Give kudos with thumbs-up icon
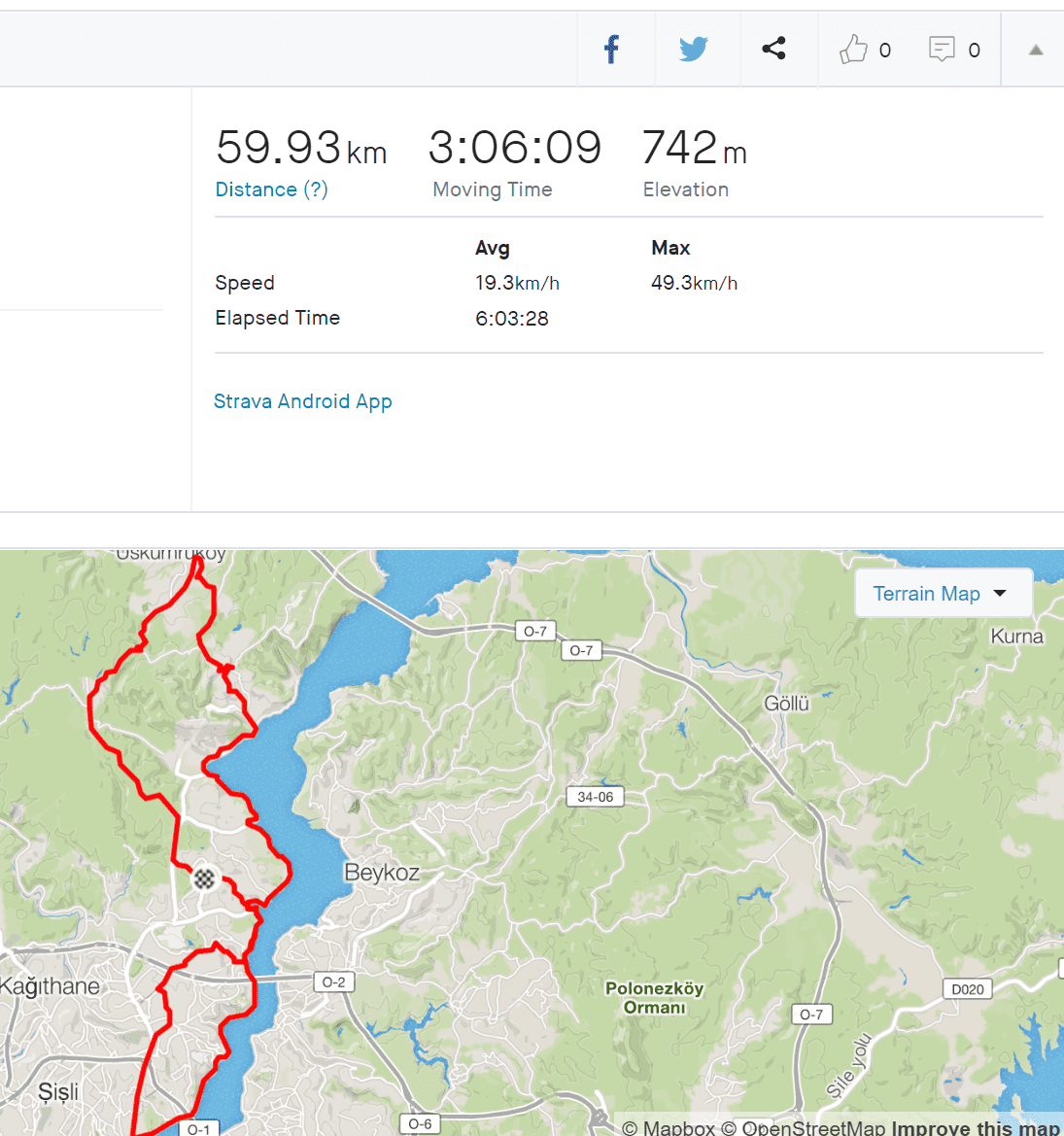The width and height of the screenshot is (1064, 1136). (x=854, y=50)
